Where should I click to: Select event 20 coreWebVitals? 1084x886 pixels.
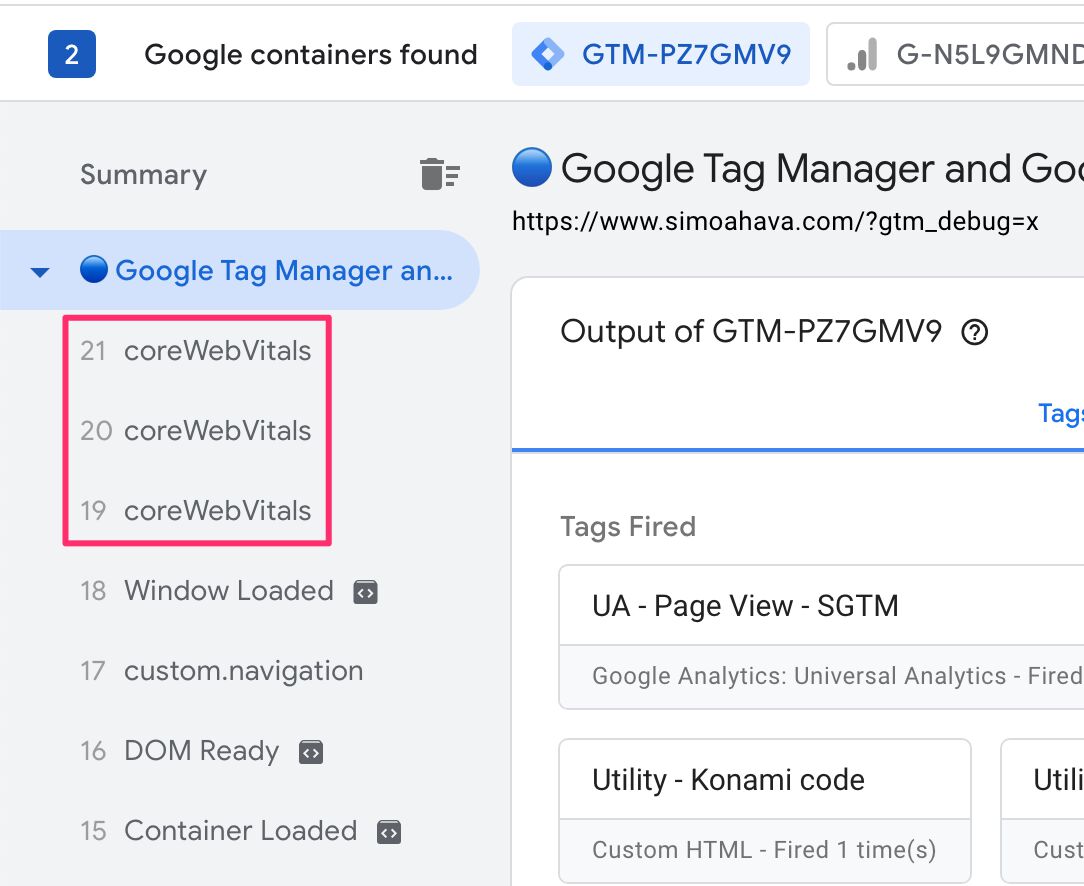click(196, 431)
